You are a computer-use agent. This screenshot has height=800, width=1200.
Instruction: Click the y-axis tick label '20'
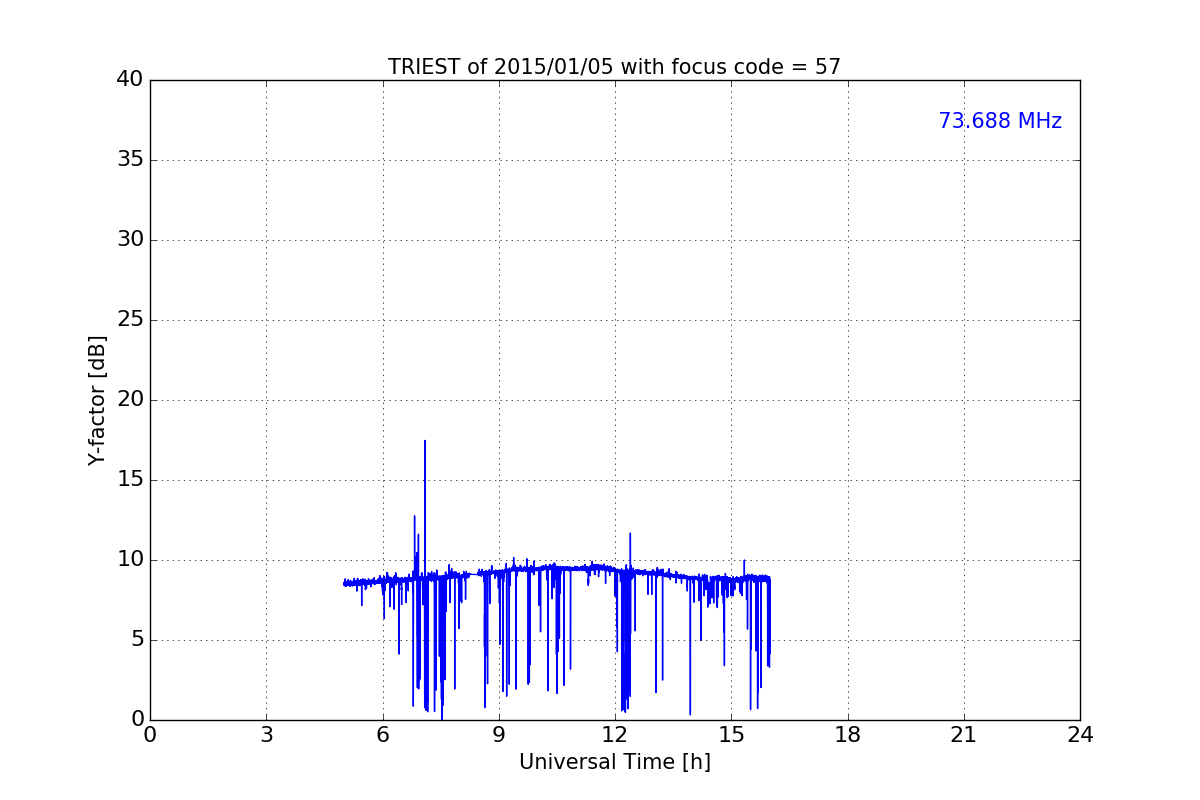(x=130, y=400)
